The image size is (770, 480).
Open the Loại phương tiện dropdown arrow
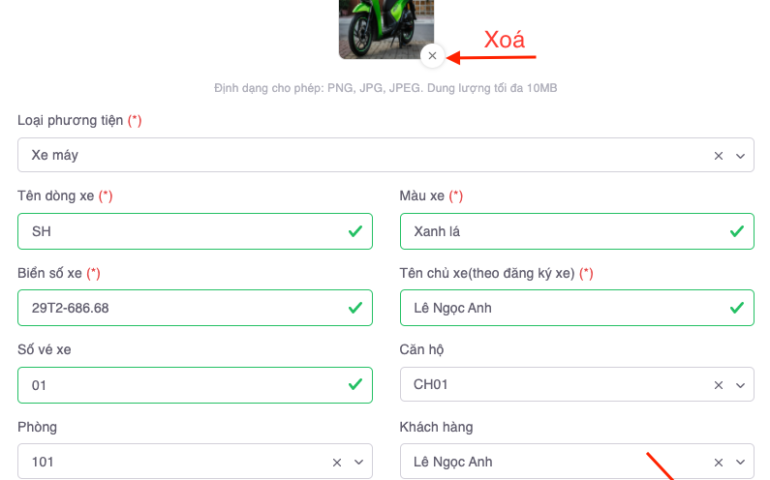(741, 155)
